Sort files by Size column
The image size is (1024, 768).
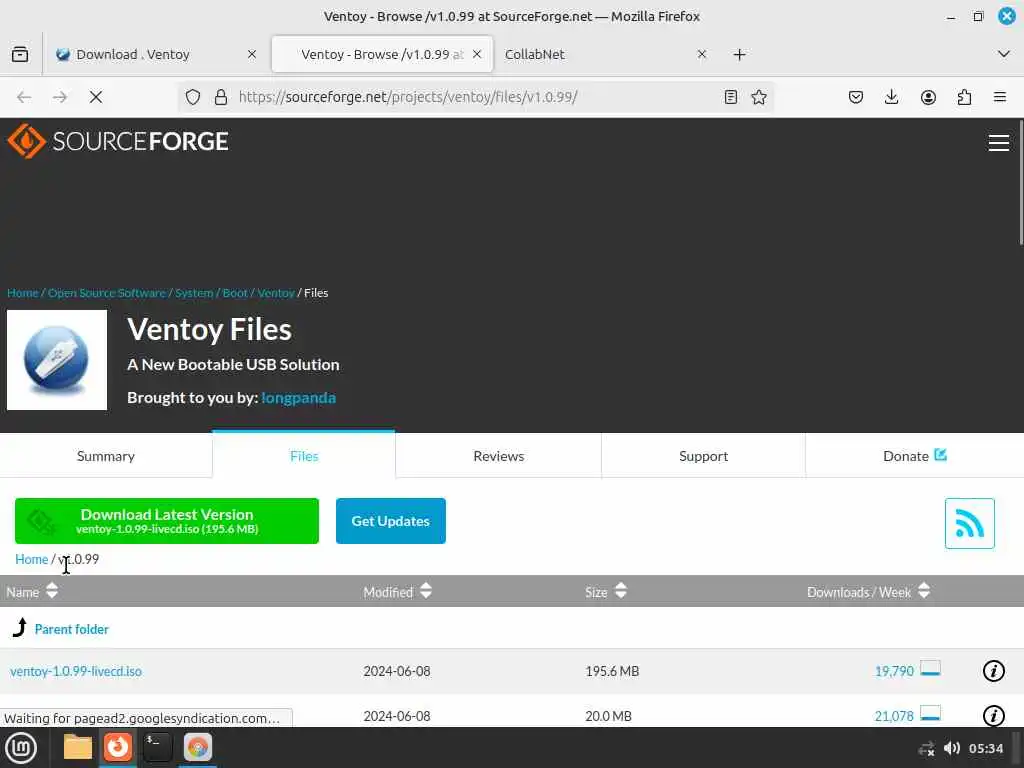606,592
